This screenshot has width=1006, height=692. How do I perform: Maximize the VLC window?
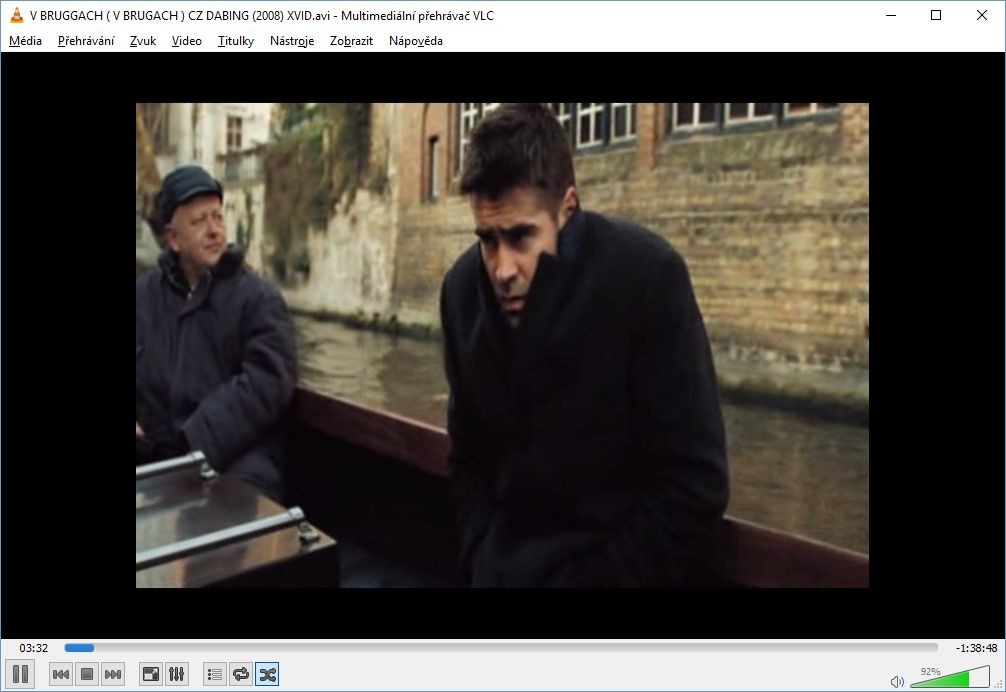(x=935, y=15)
